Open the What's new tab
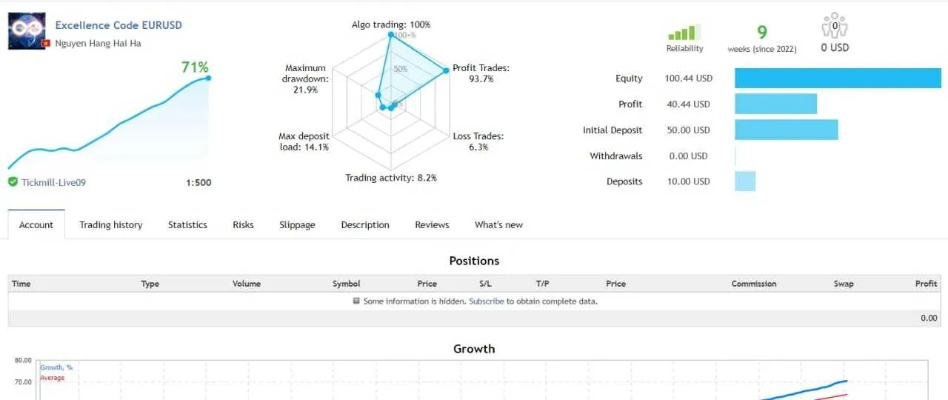 click(498, 225)
